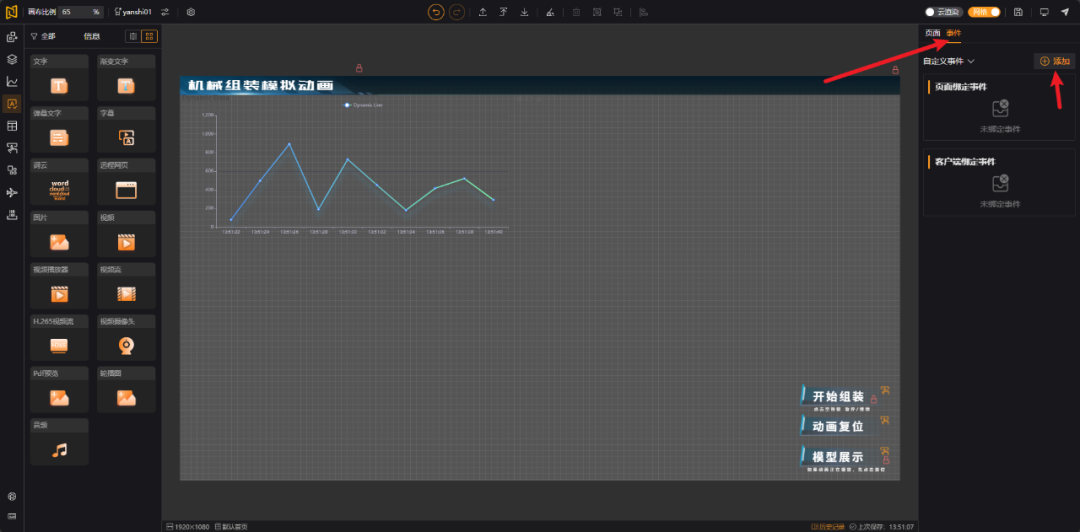Open the layers panel in the left sidebar
This screenshot has height=532, width=1080.
click(x=12, y=59)
